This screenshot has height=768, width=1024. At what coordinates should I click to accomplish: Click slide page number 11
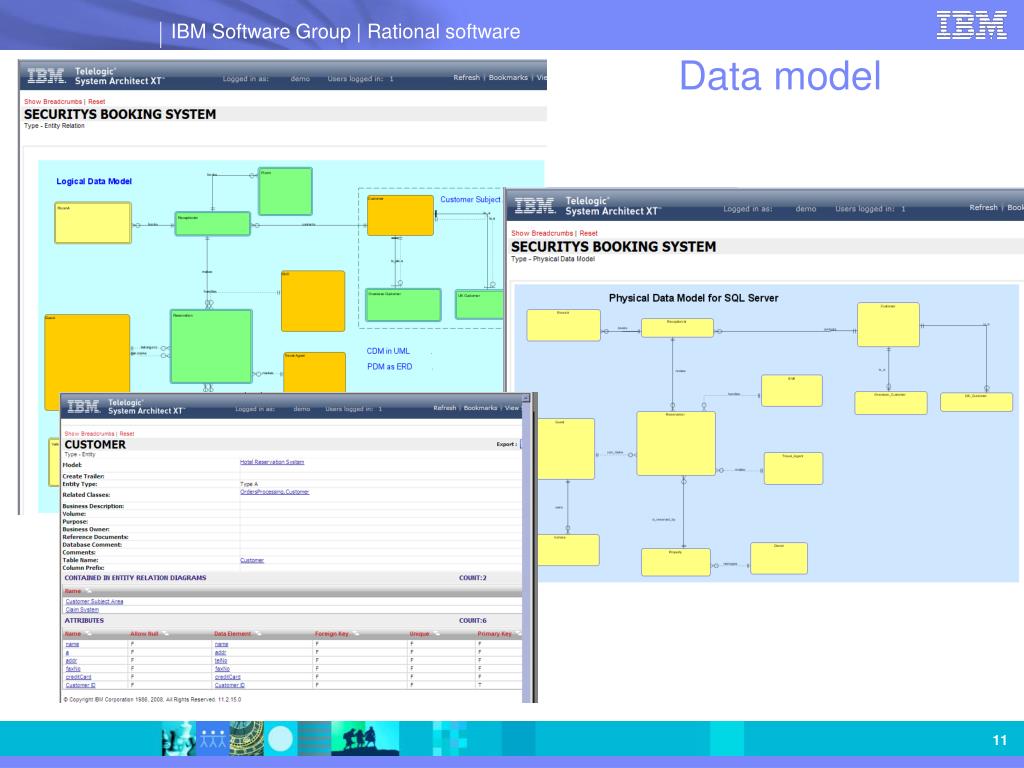click(999, 740)
